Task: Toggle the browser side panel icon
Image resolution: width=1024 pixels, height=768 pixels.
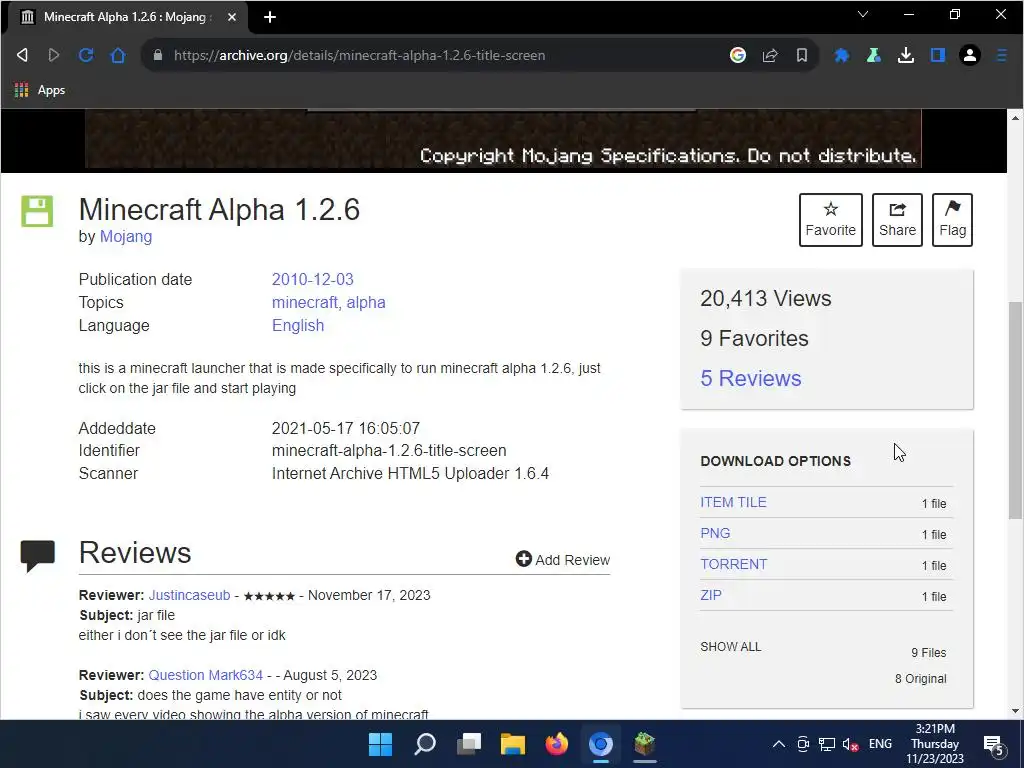Action: 938,56
